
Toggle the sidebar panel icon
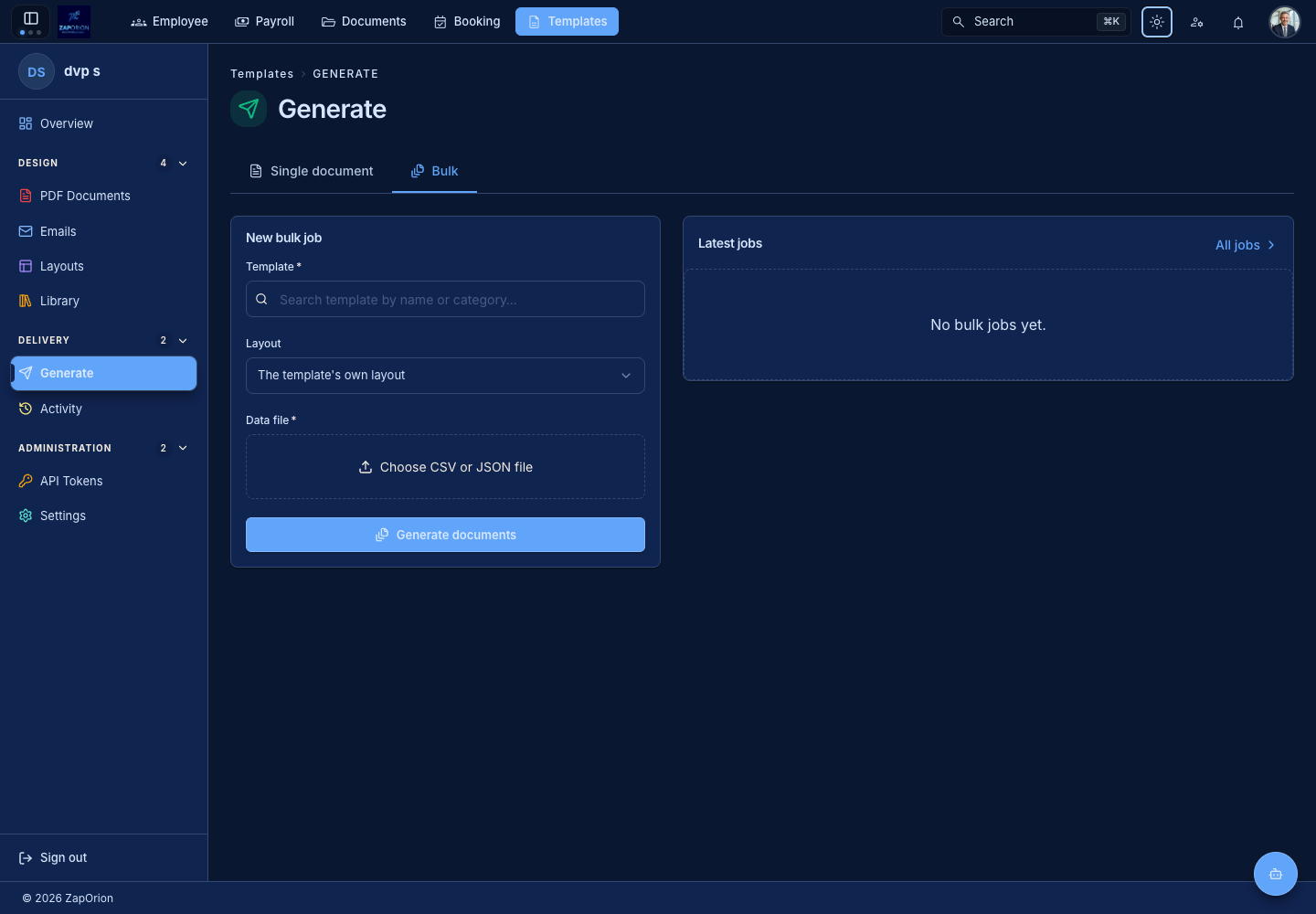pos(30,19)
